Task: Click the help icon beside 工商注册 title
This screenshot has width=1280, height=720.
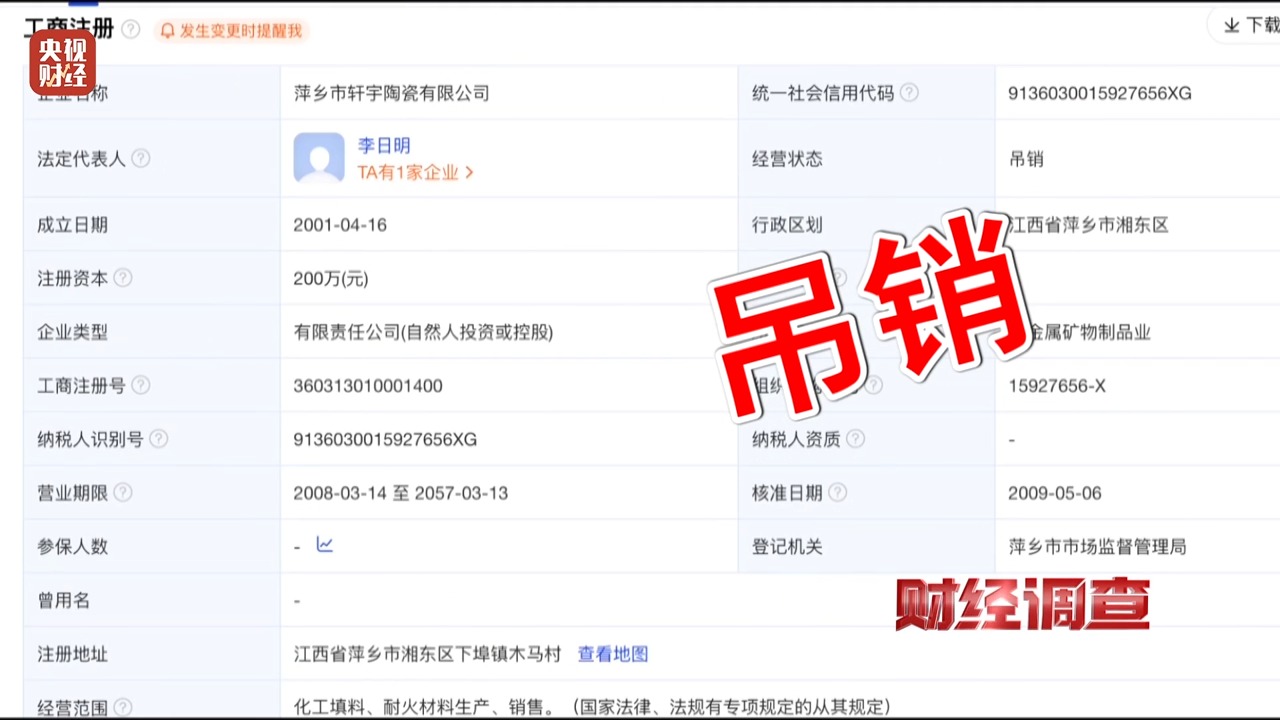Action: click(x=130, y=30)
